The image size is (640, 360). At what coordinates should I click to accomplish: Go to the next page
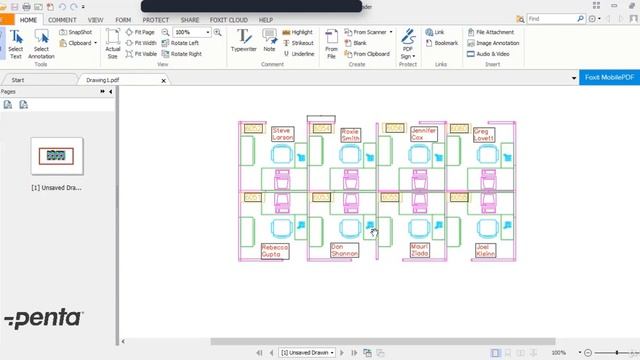pos(342,352)
